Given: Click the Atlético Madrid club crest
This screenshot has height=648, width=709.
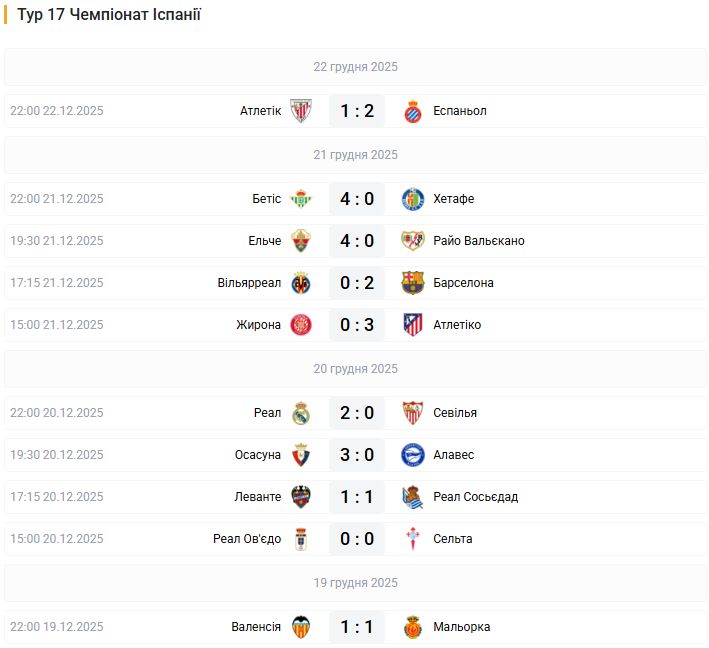Looking at the screenshot, I should click(412, 325).
